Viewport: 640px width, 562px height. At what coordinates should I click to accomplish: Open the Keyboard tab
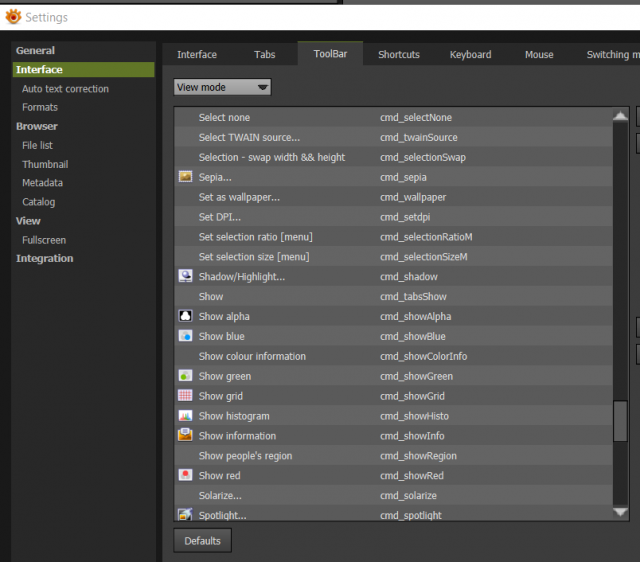click(x=470, y=54)
